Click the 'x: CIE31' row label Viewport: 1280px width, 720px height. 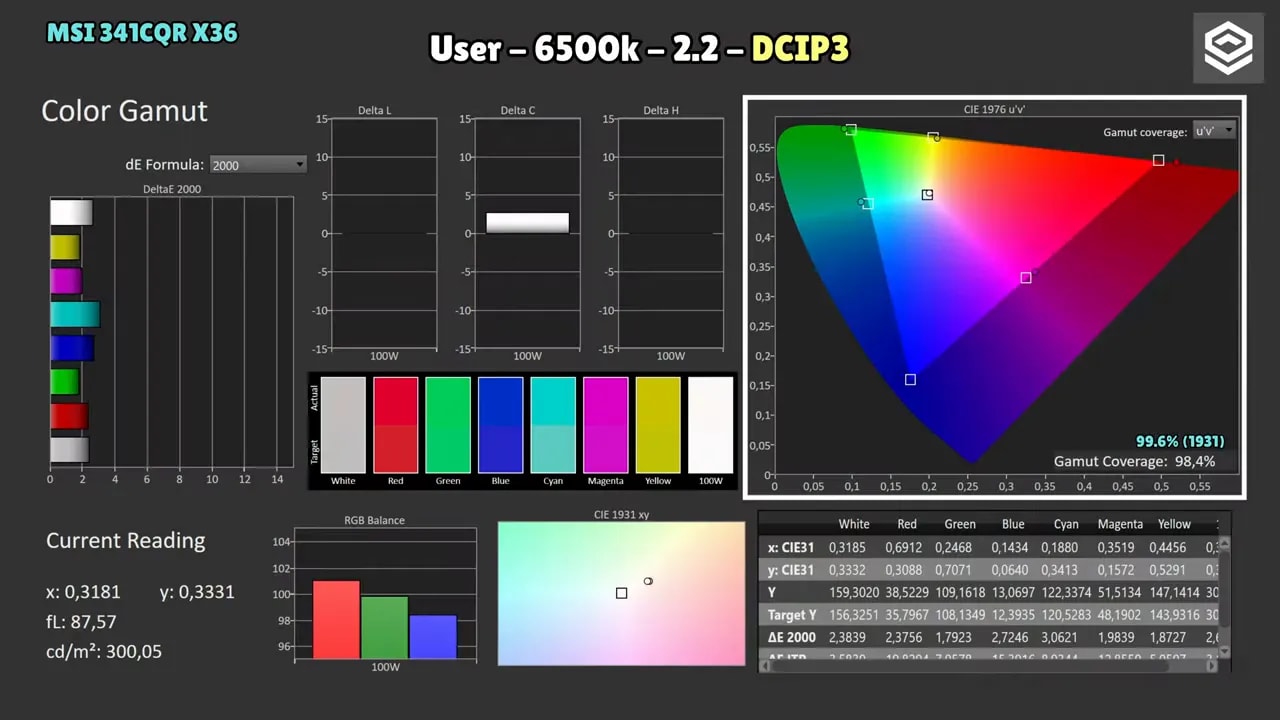[x=790, y=547]
